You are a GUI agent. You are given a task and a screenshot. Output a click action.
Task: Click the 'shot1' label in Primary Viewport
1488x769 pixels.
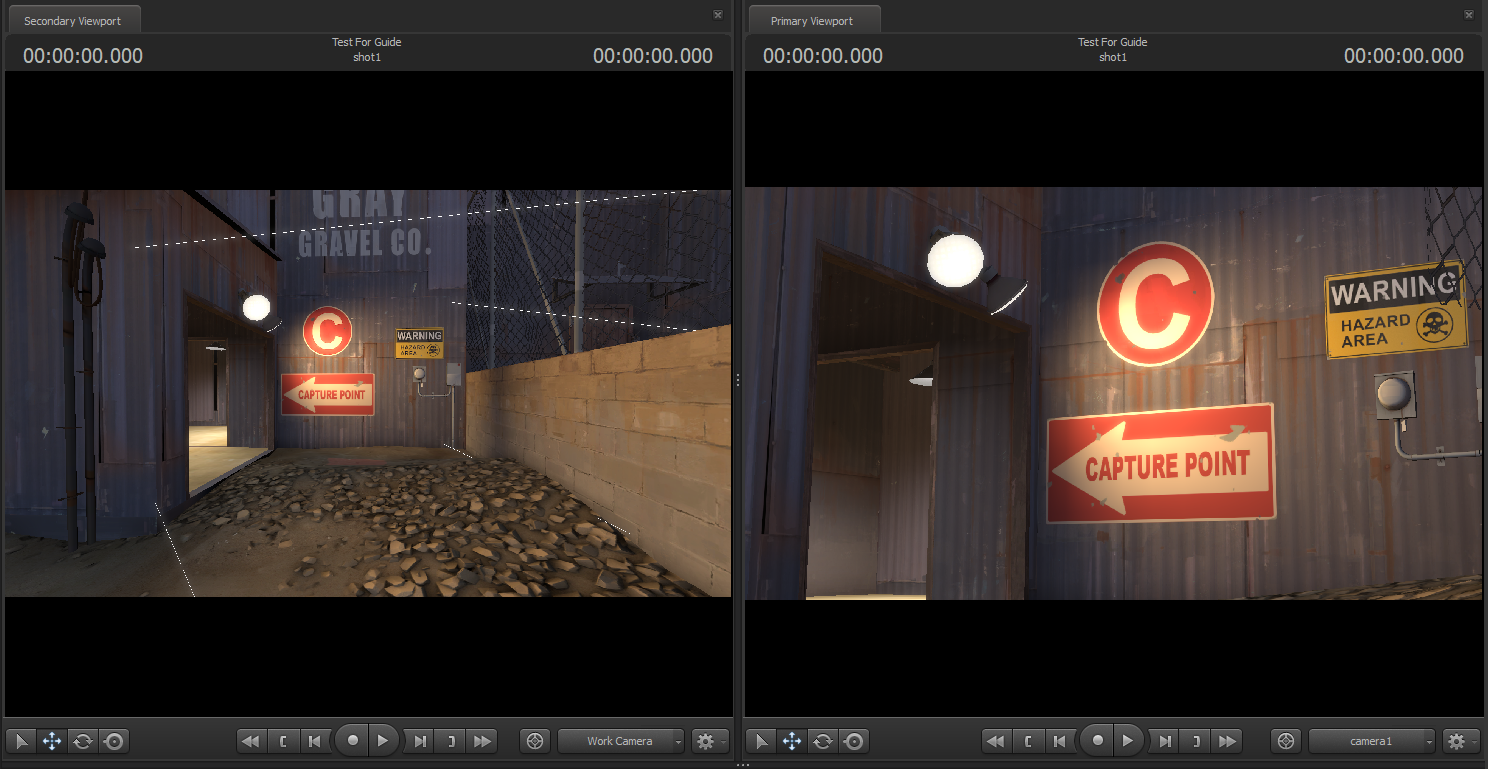pos(1113,57)
